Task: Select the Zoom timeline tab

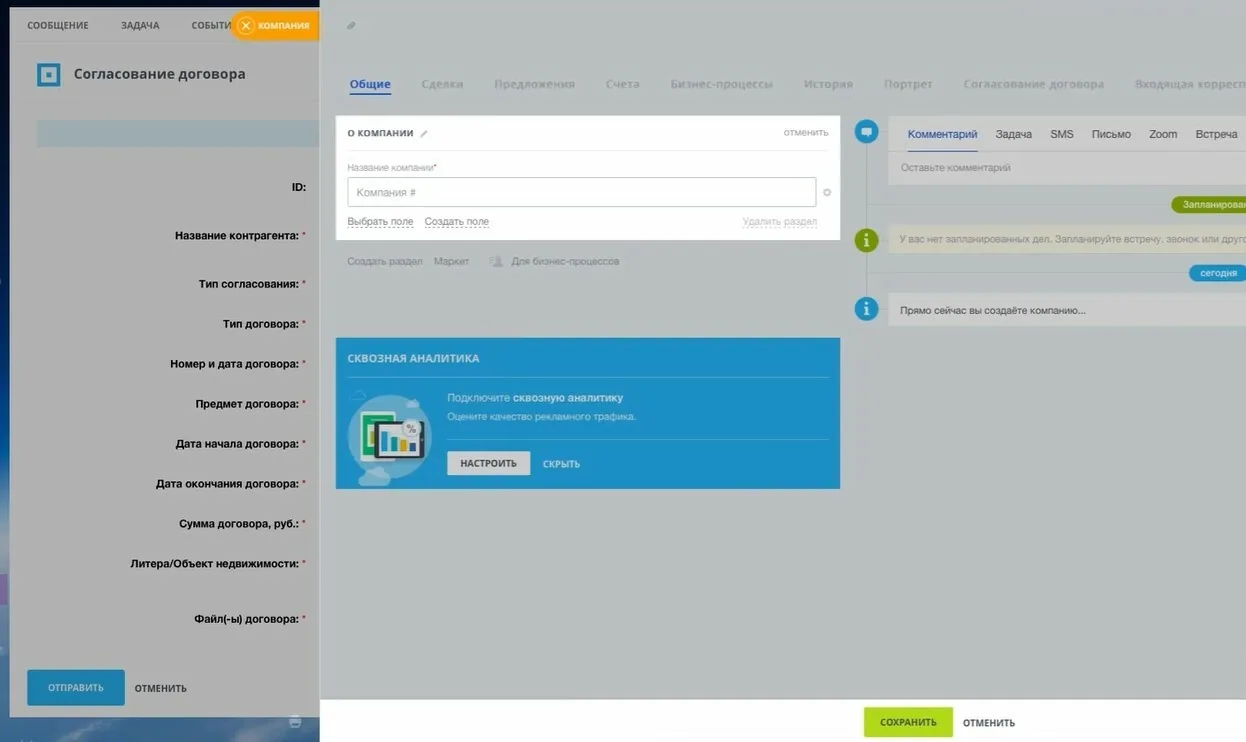Action: pyautogui.click(x=1163, y=134)
